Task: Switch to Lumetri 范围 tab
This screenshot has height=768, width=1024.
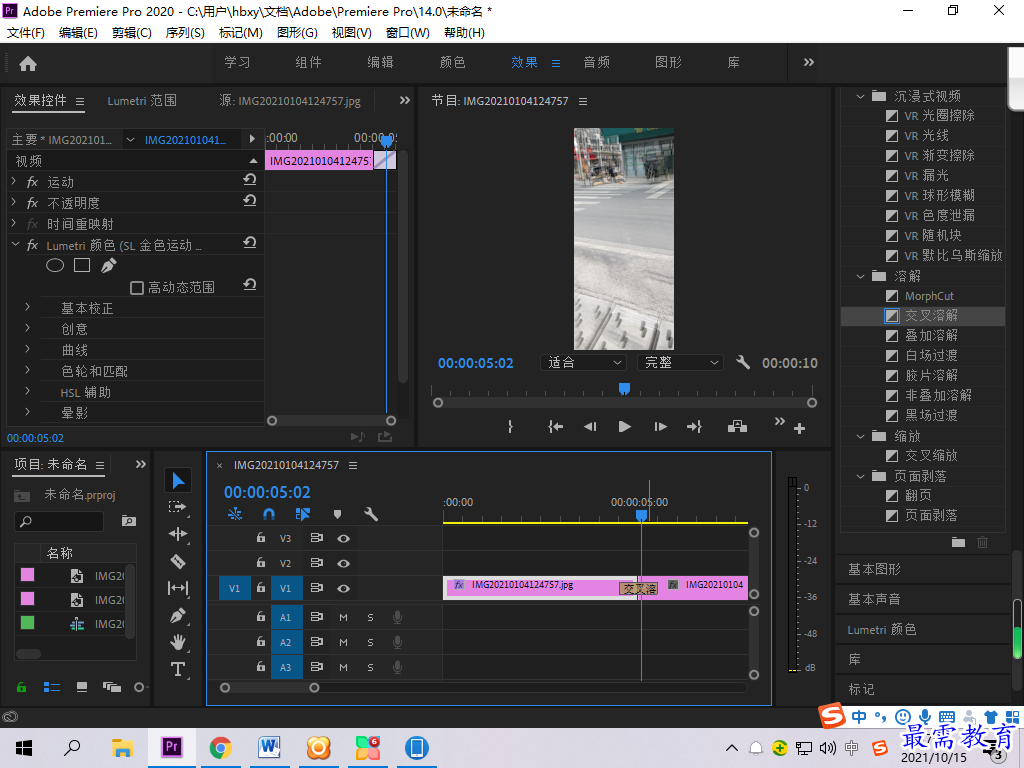Action: pyautogui.click(x=142, y=101)
